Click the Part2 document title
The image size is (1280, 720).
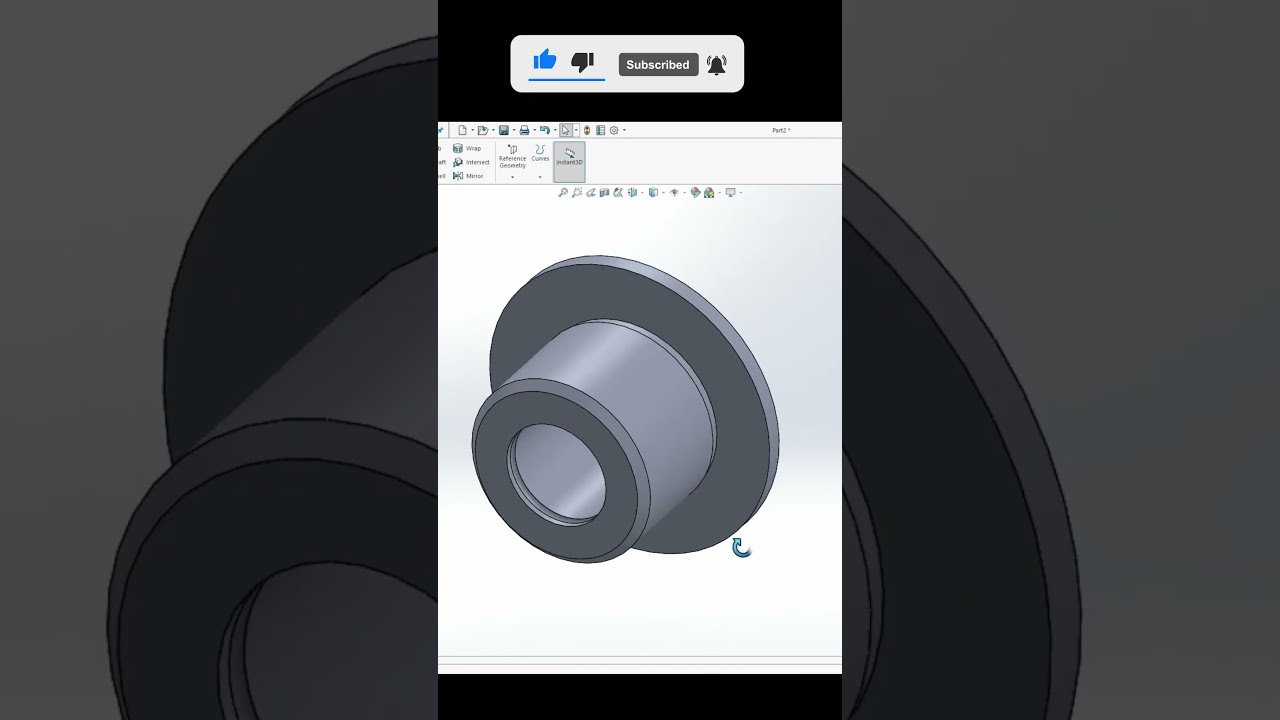(x=781, y=130)
